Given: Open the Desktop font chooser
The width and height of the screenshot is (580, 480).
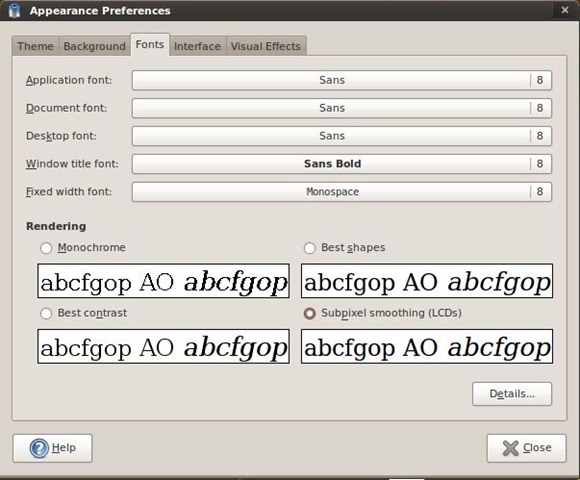Looking at the screenshot, I should pos(342,136).
